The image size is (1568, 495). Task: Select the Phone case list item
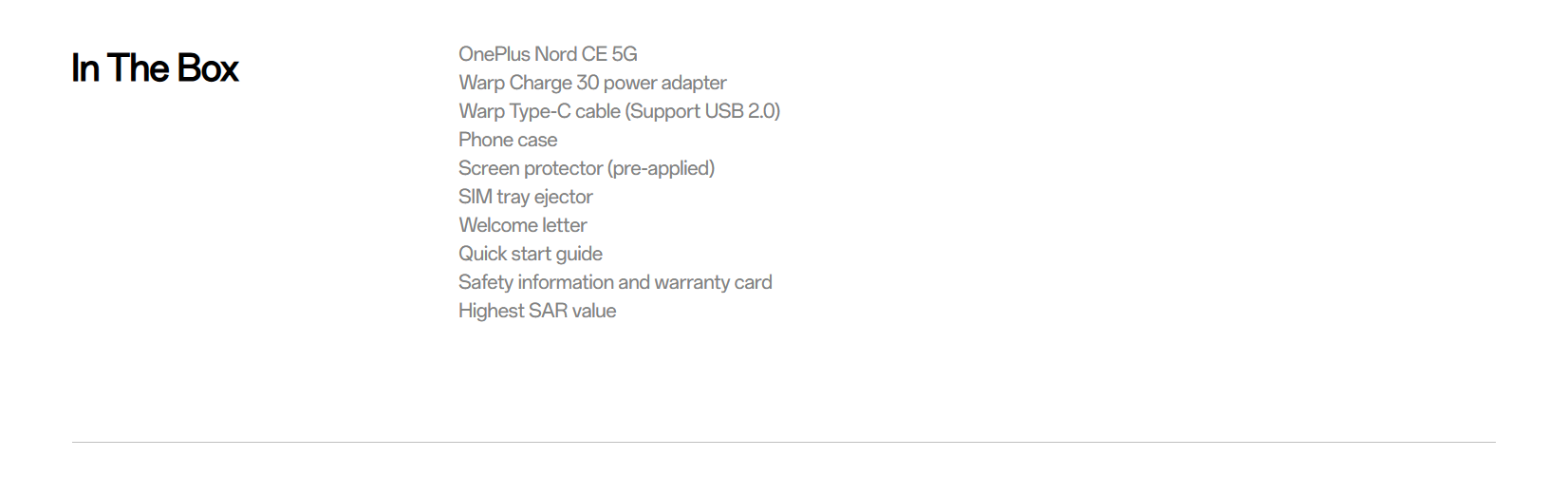508,140
